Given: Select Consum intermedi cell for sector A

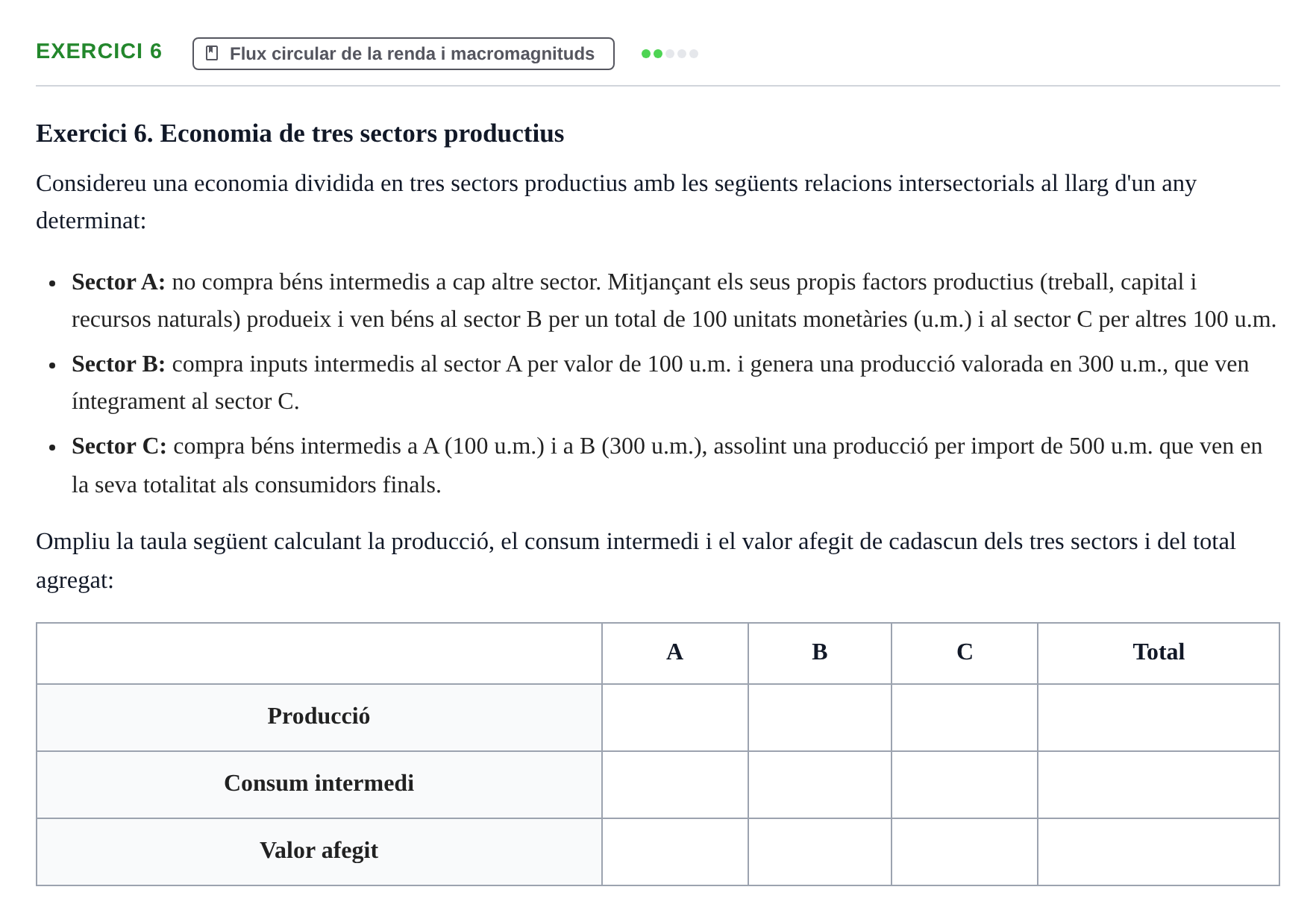Looking at the screenshot, I should (x=675, y=785).
